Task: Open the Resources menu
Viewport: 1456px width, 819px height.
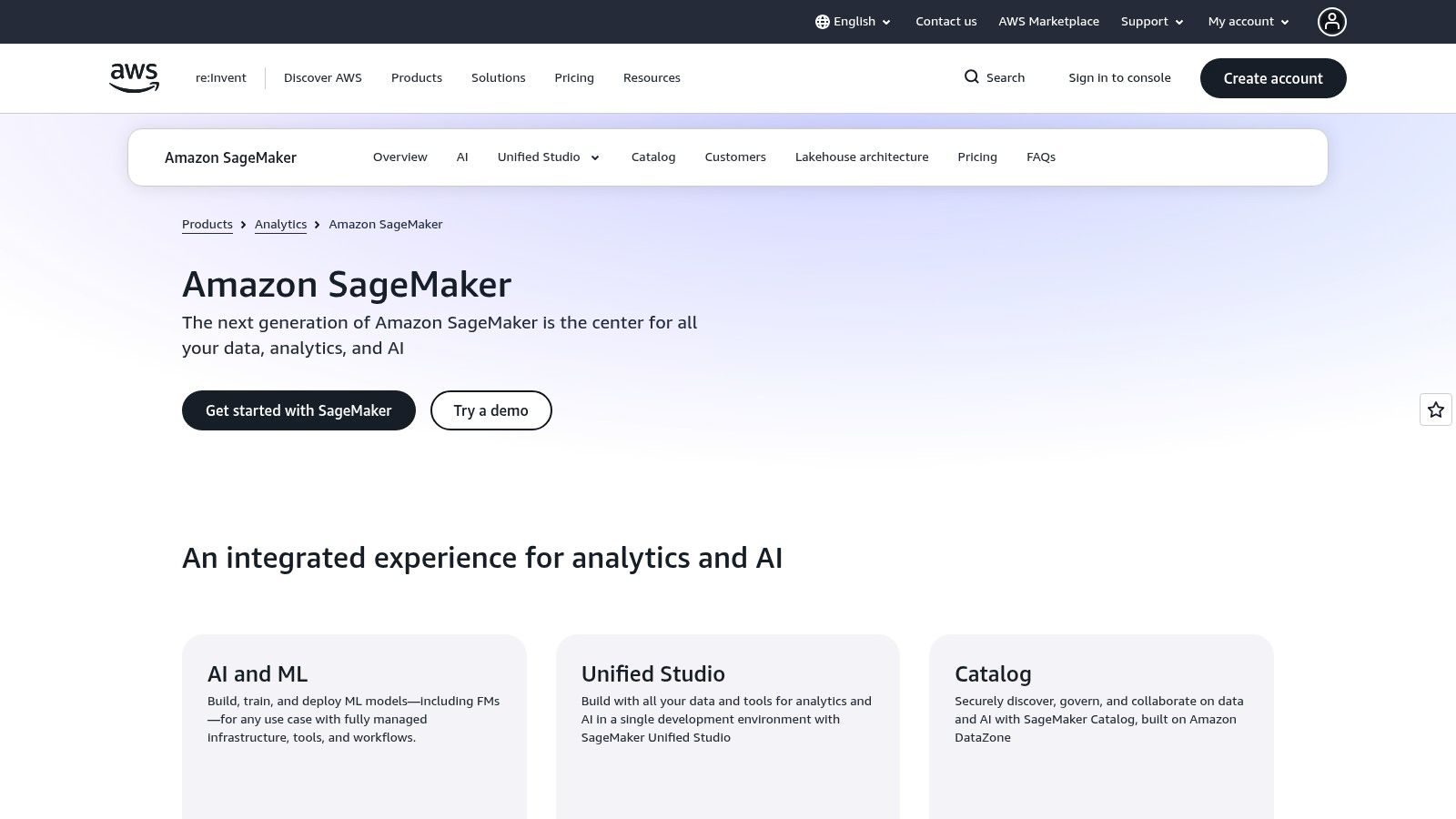Action: pos(652,77)
